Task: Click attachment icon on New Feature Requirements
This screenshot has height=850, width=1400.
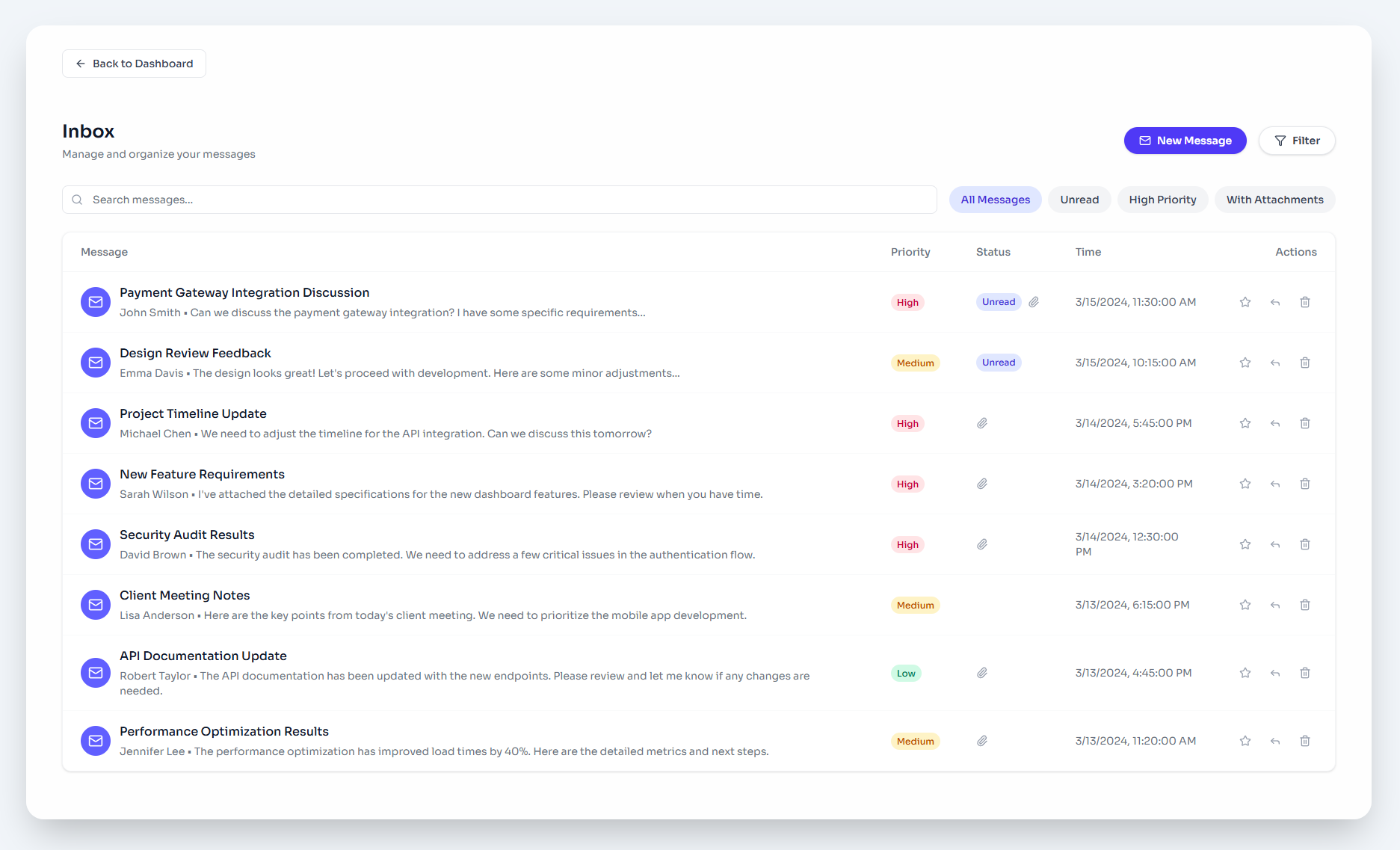Action: [x=982, y=484]
